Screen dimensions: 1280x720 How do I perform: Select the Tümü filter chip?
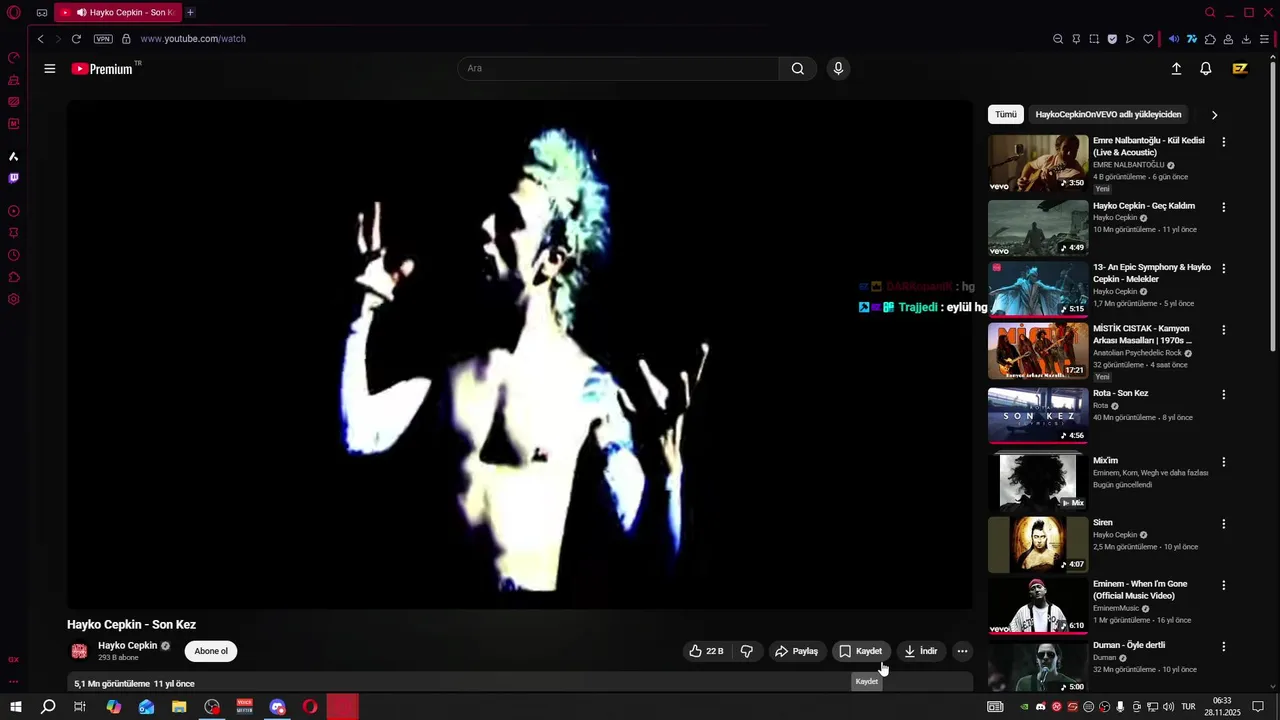pos(1006,115)
